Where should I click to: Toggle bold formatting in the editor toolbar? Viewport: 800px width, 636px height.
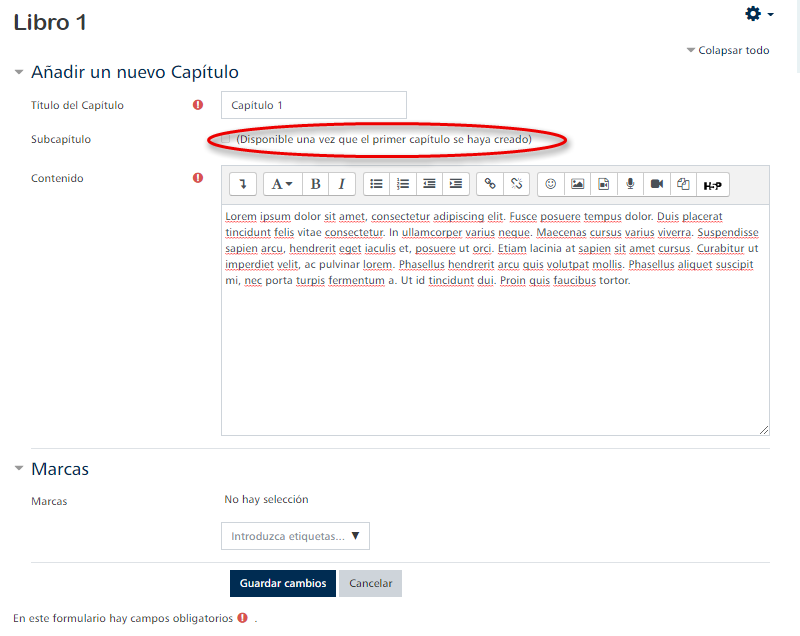(316, 184)
